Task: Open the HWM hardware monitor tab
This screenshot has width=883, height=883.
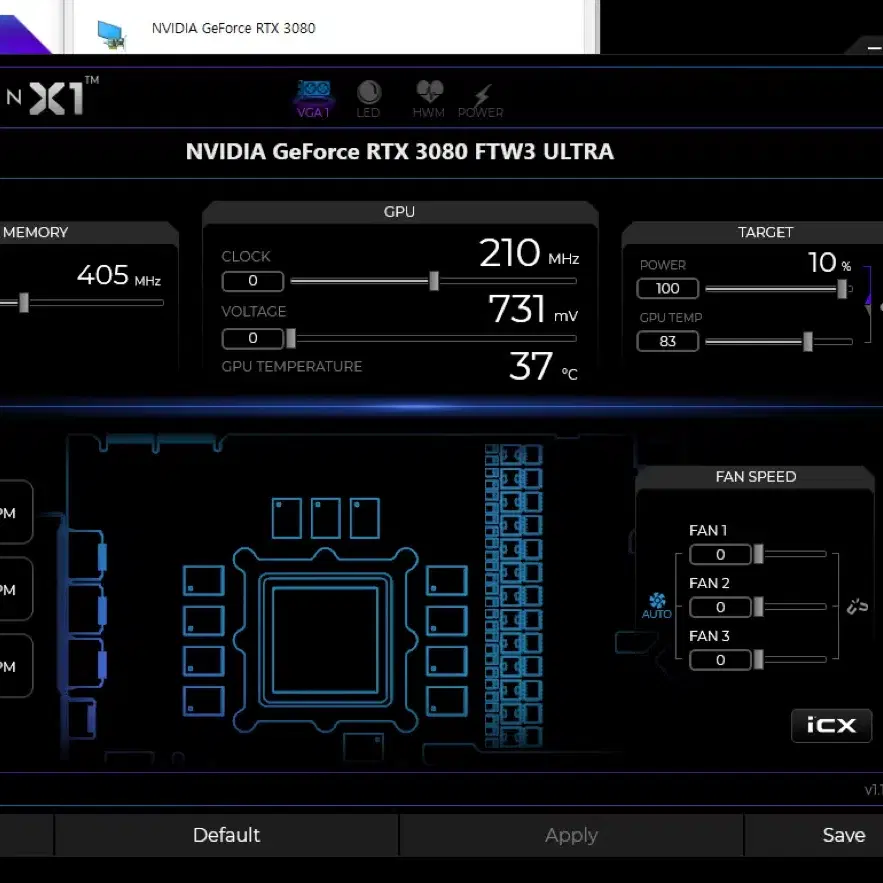Action: point(429,99)
